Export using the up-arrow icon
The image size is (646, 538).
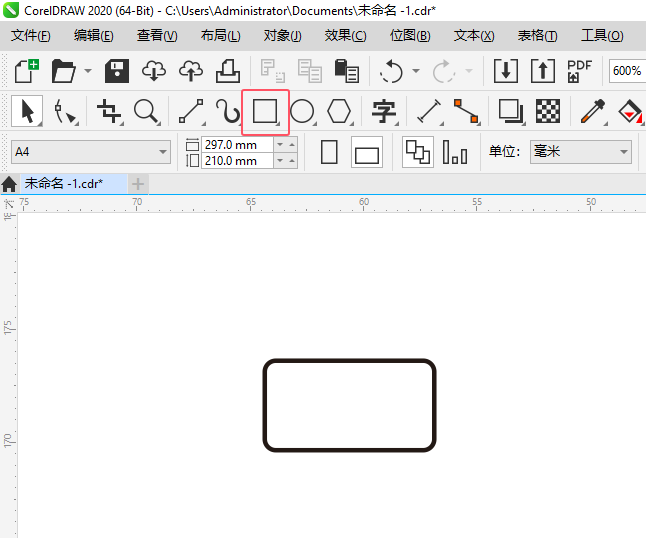click(543, 71)
